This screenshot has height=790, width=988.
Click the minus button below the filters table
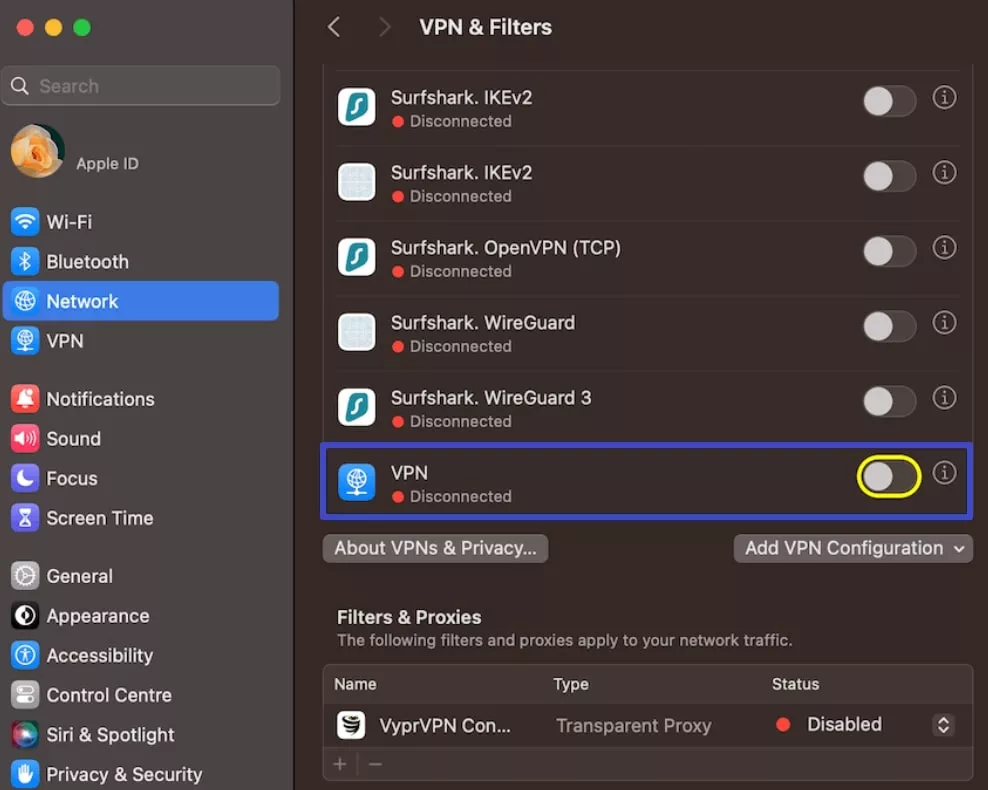pyautogui.click(x=375, y=764)
